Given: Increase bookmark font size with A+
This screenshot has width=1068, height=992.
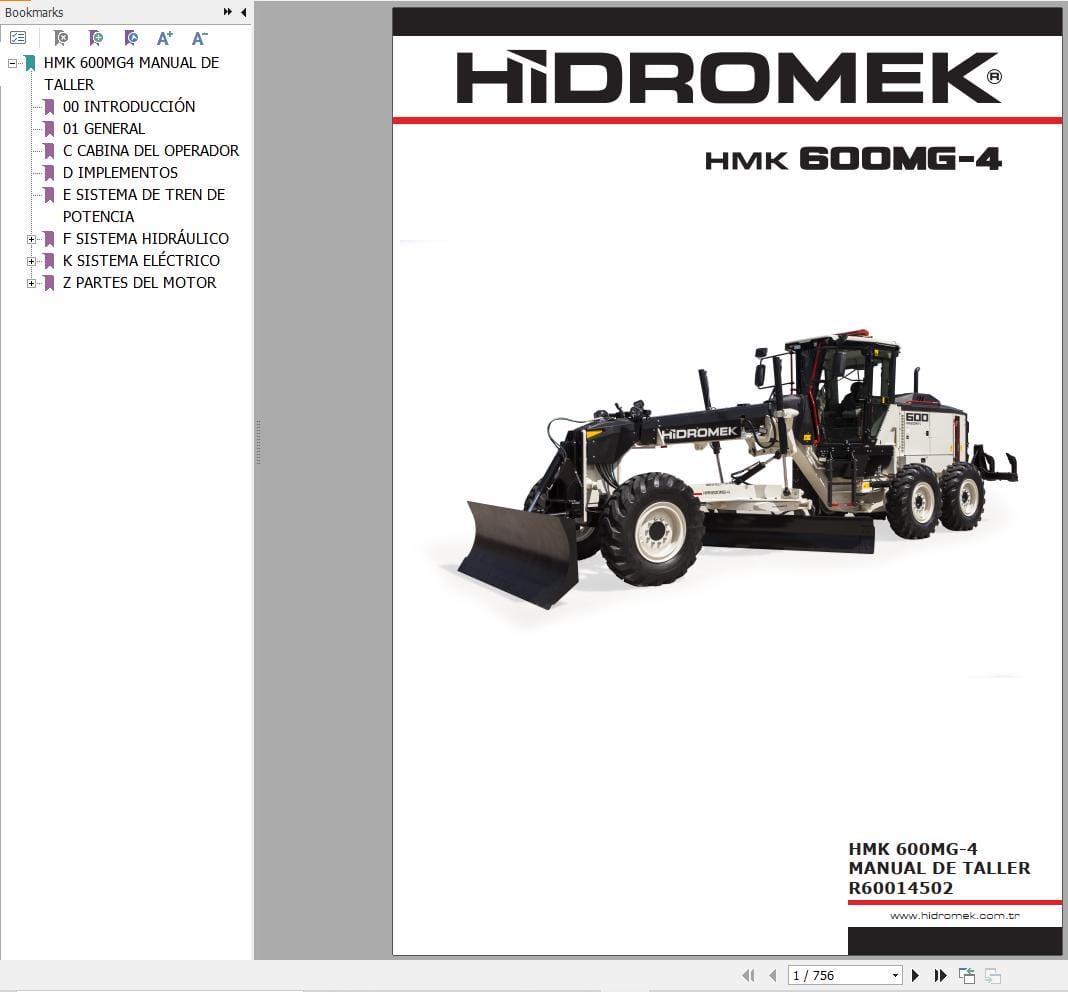Looking at the screenshot, I should [165, 38].
